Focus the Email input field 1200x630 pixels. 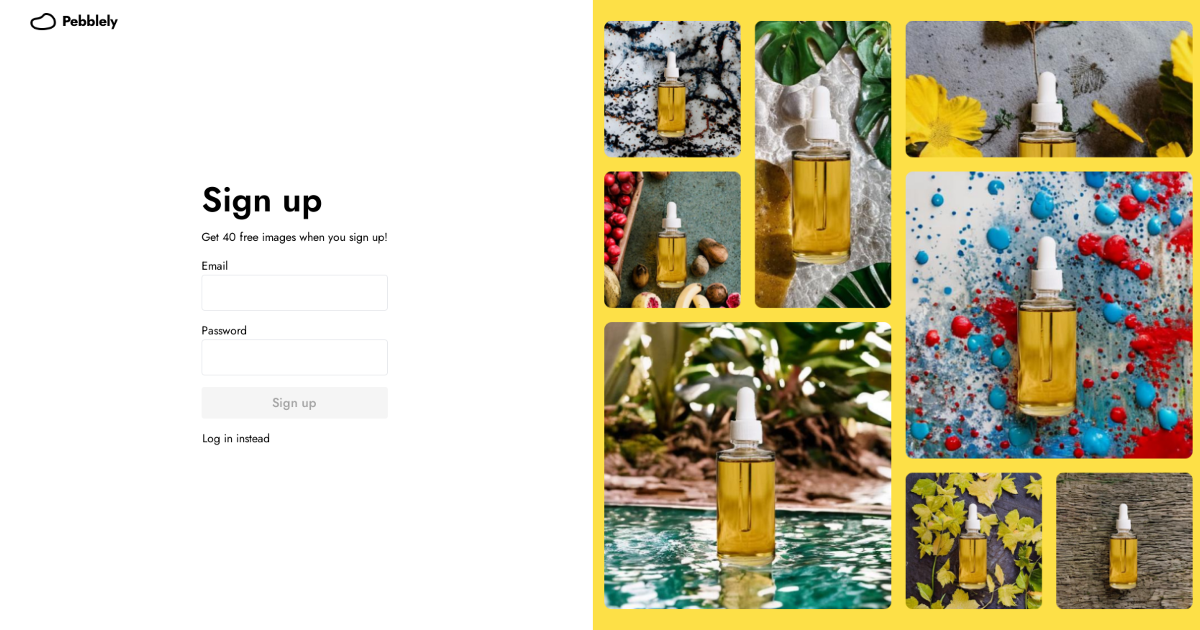coord(294,293)
